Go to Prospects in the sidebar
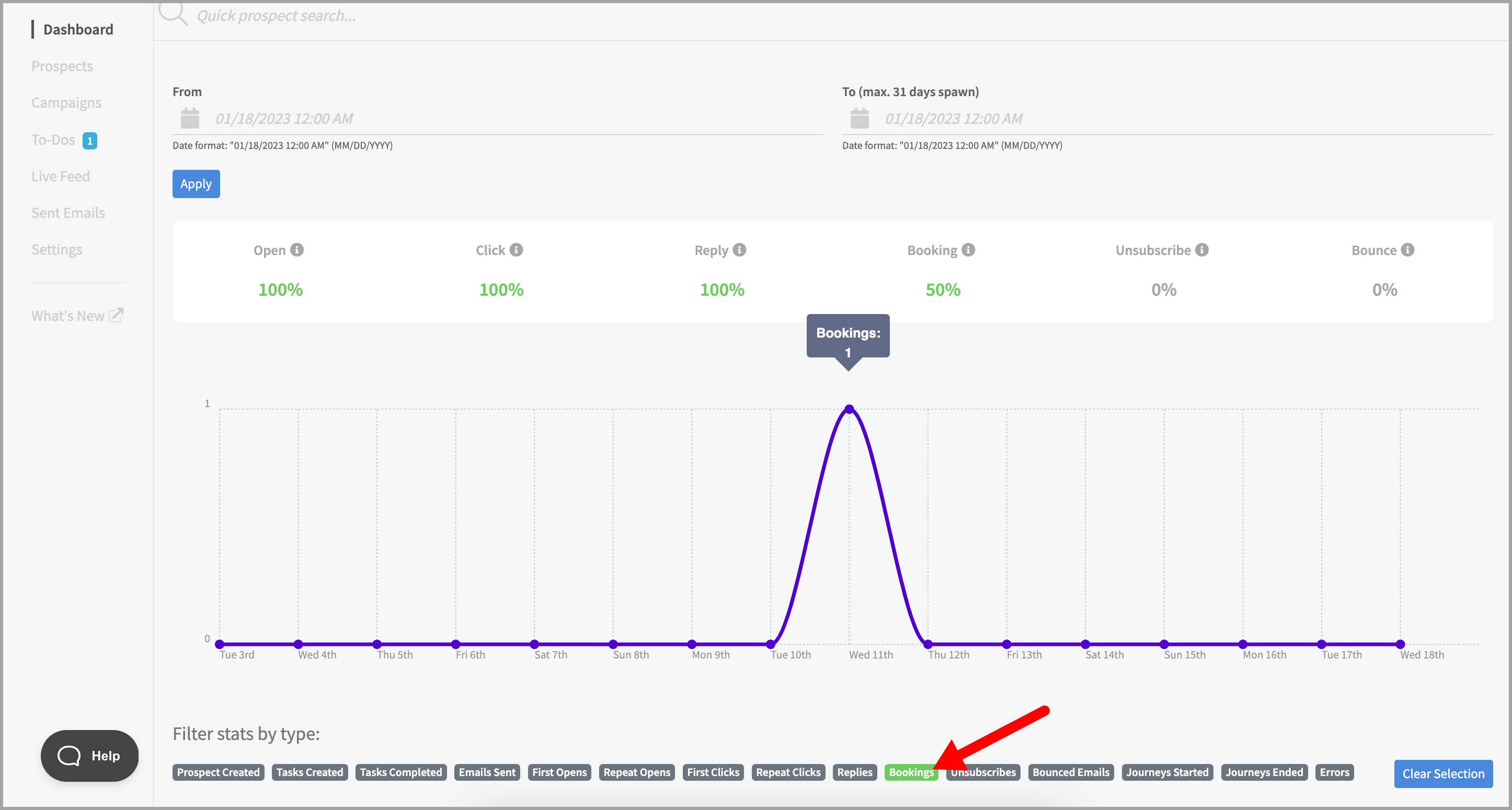This screenshot has width=1512, height=810. [x=62, y=66]
